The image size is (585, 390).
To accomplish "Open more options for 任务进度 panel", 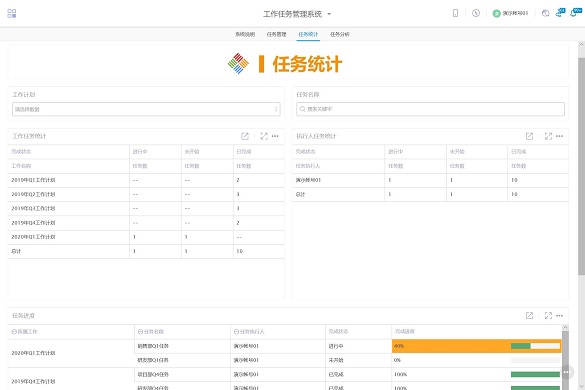I will tap(559, 315).
